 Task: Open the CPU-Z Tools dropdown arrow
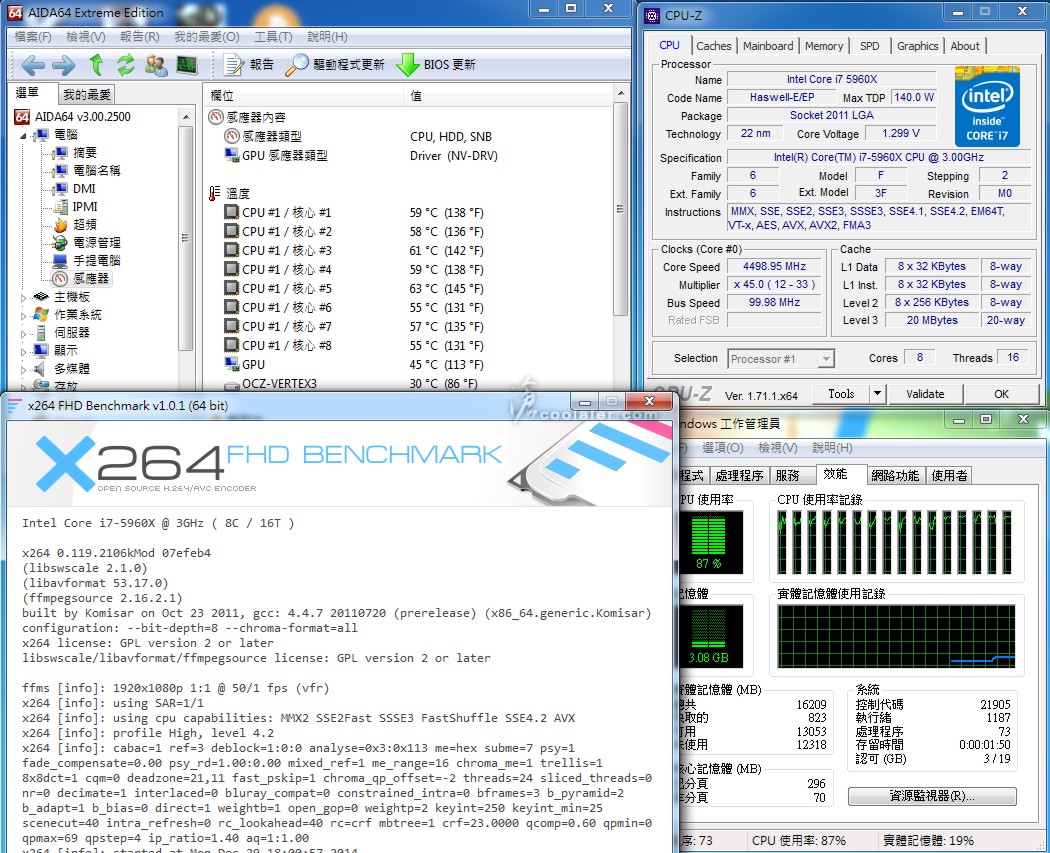877,394
